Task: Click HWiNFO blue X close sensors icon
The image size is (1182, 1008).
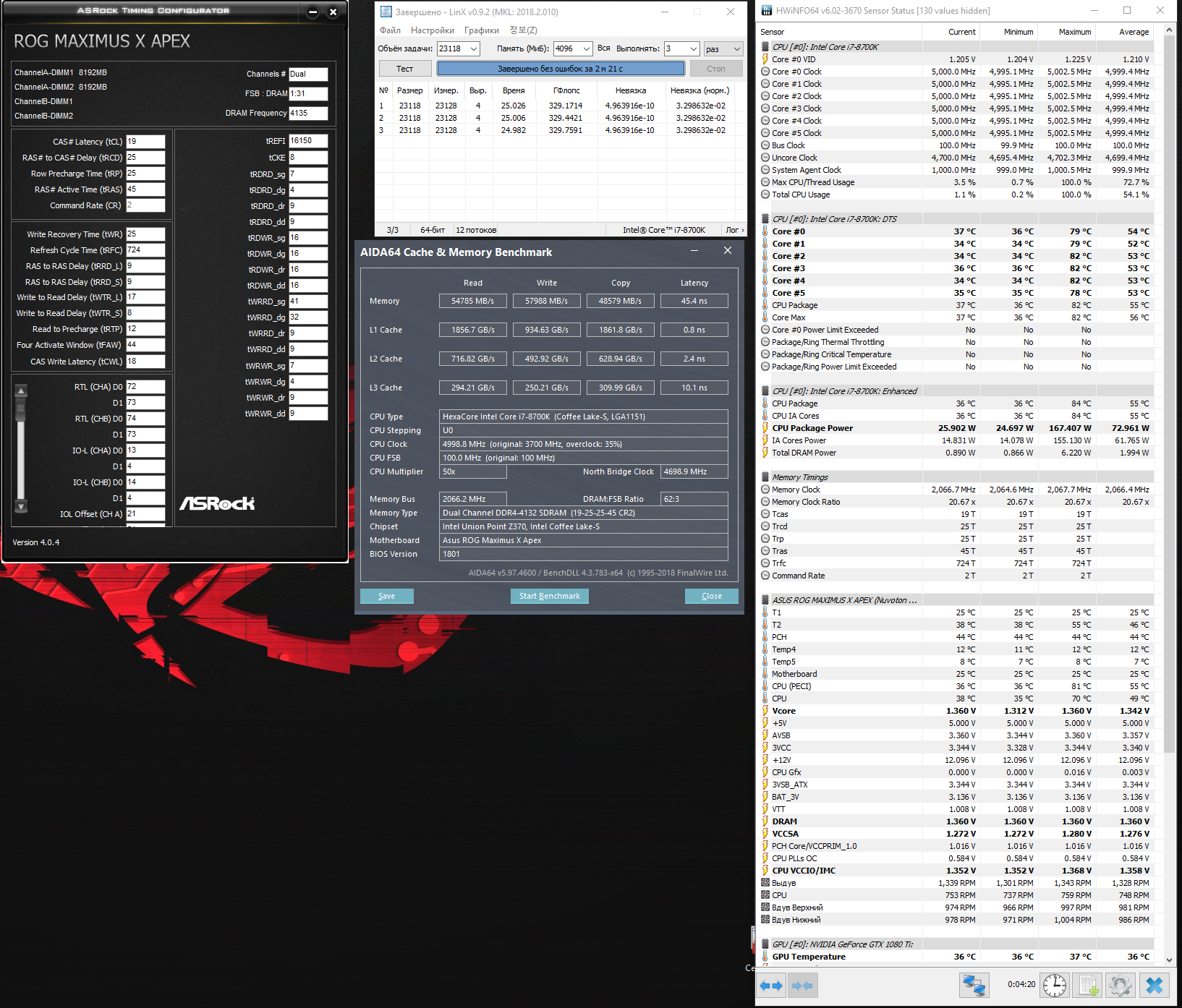Action: 1155,985
